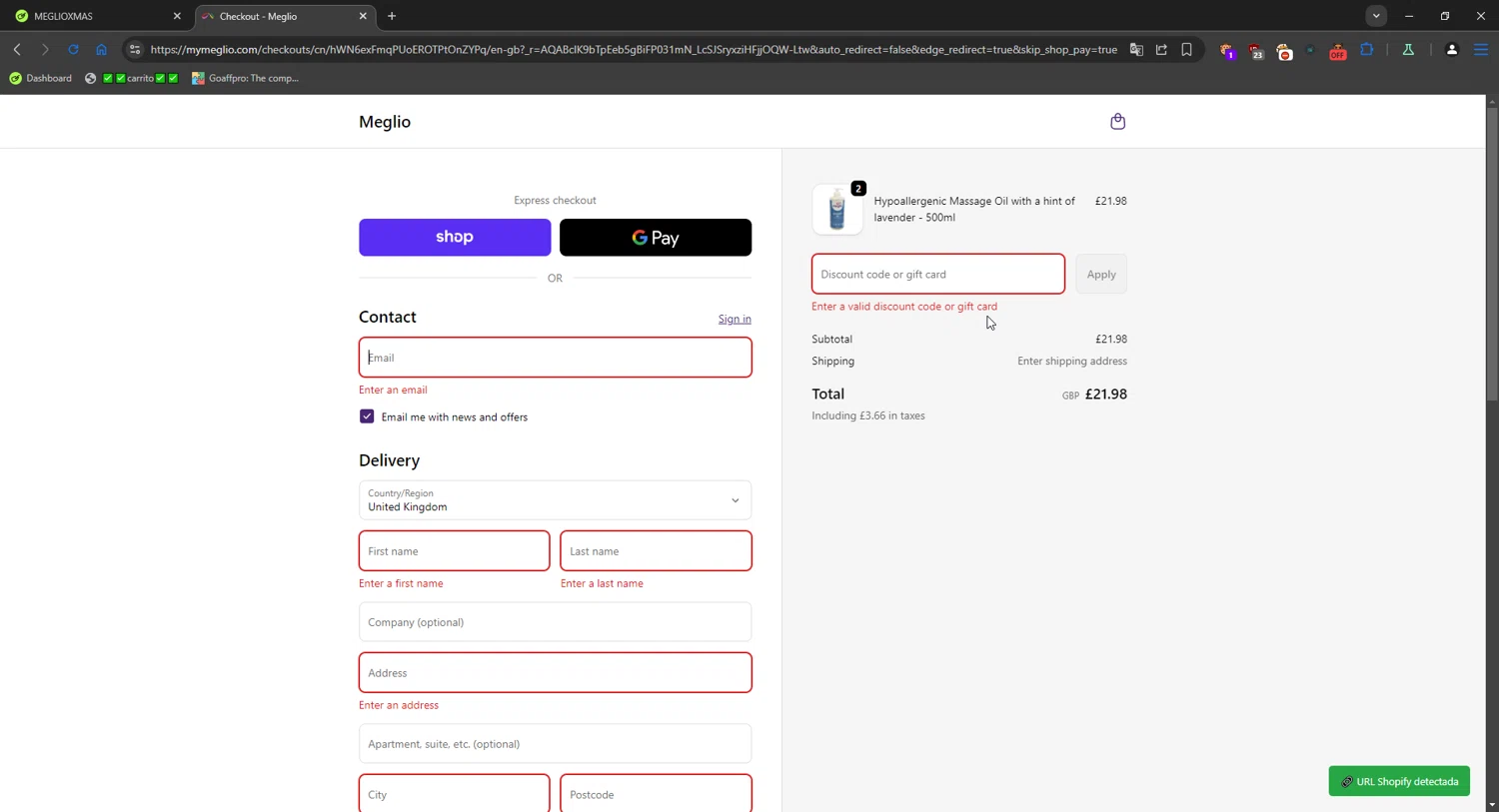1499x812 pixels.
Task: Pay with Google Pay button
Action: tap(656, 238)
